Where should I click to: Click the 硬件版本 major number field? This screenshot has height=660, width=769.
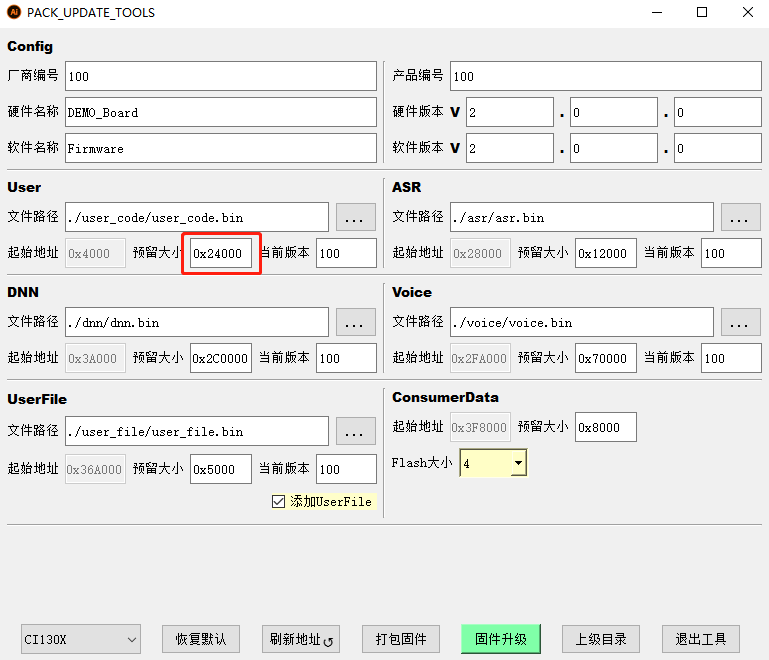point(510,112)
